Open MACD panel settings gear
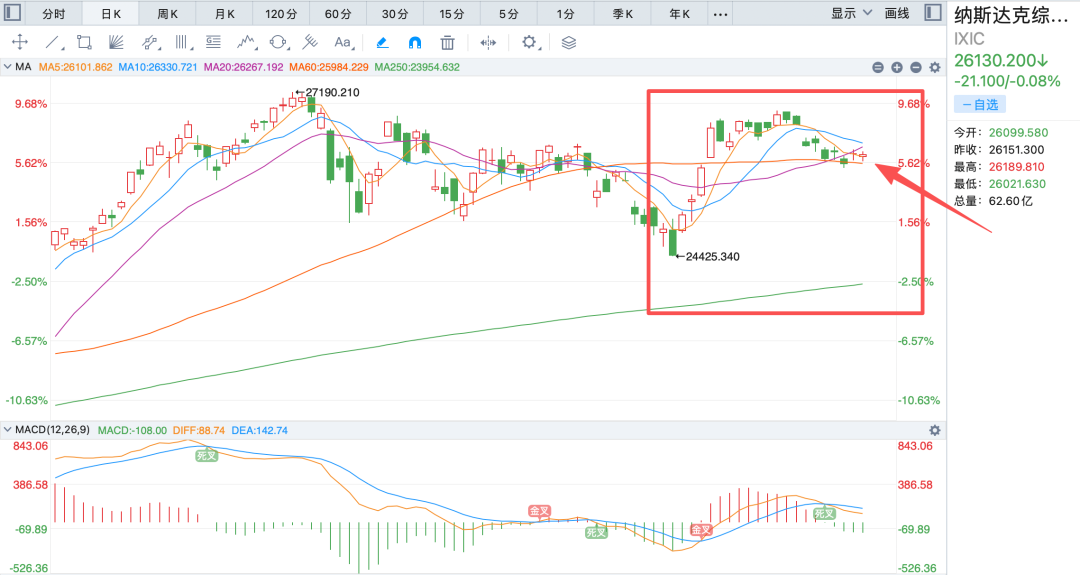1080x575 pixels. point(935,430)
